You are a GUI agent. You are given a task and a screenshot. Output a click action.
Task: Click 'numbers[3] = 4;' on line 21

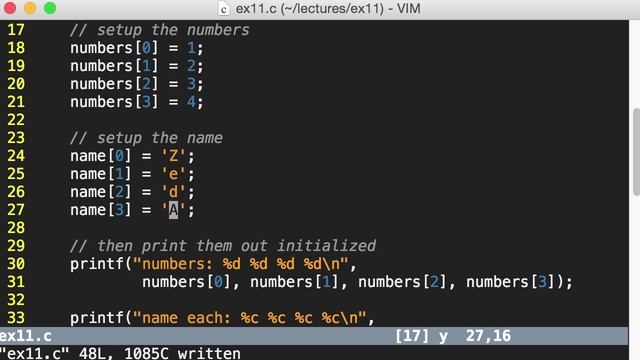coord(137,102)
